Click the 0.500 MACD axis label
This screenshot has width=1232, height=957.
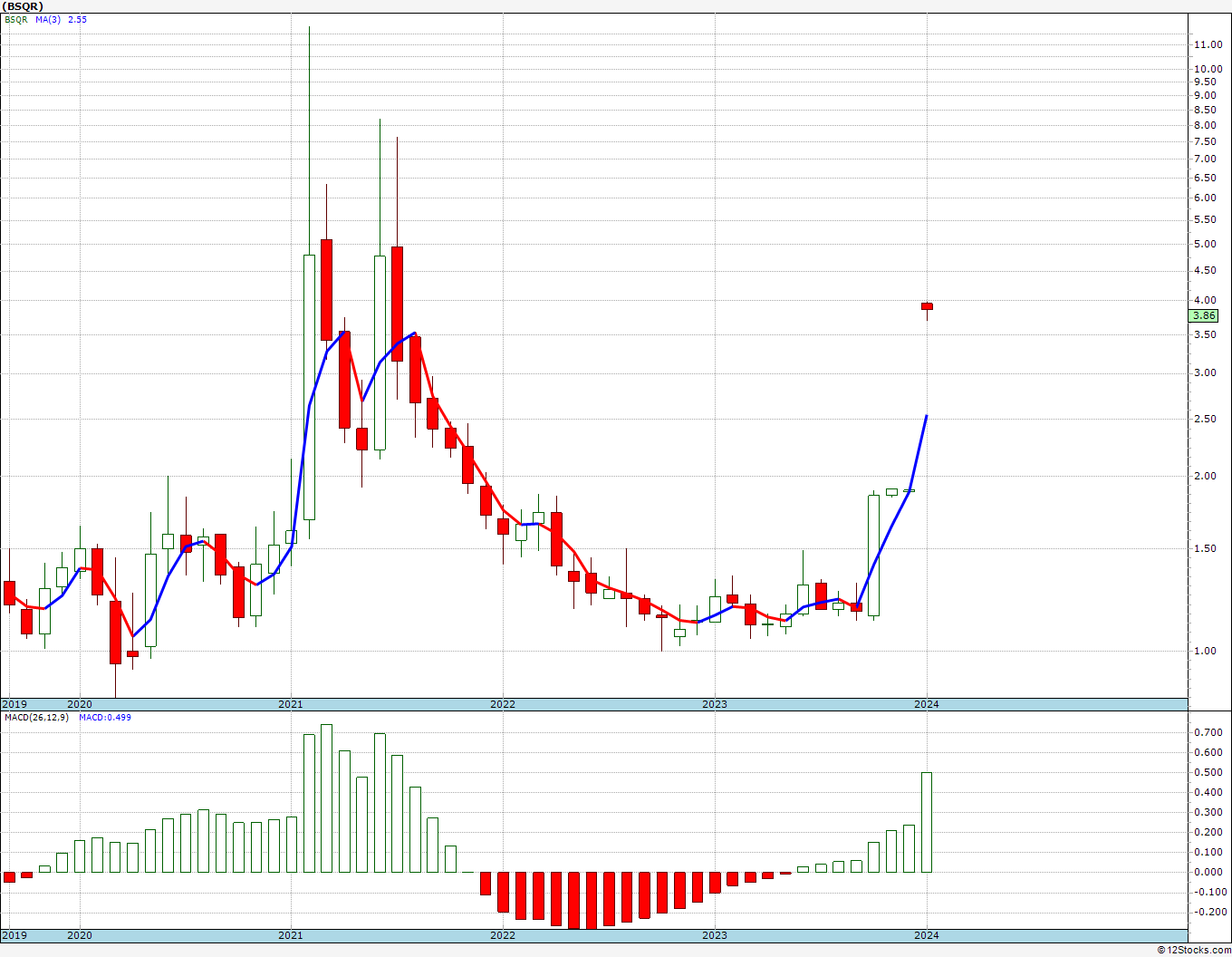pos(1207,773)
